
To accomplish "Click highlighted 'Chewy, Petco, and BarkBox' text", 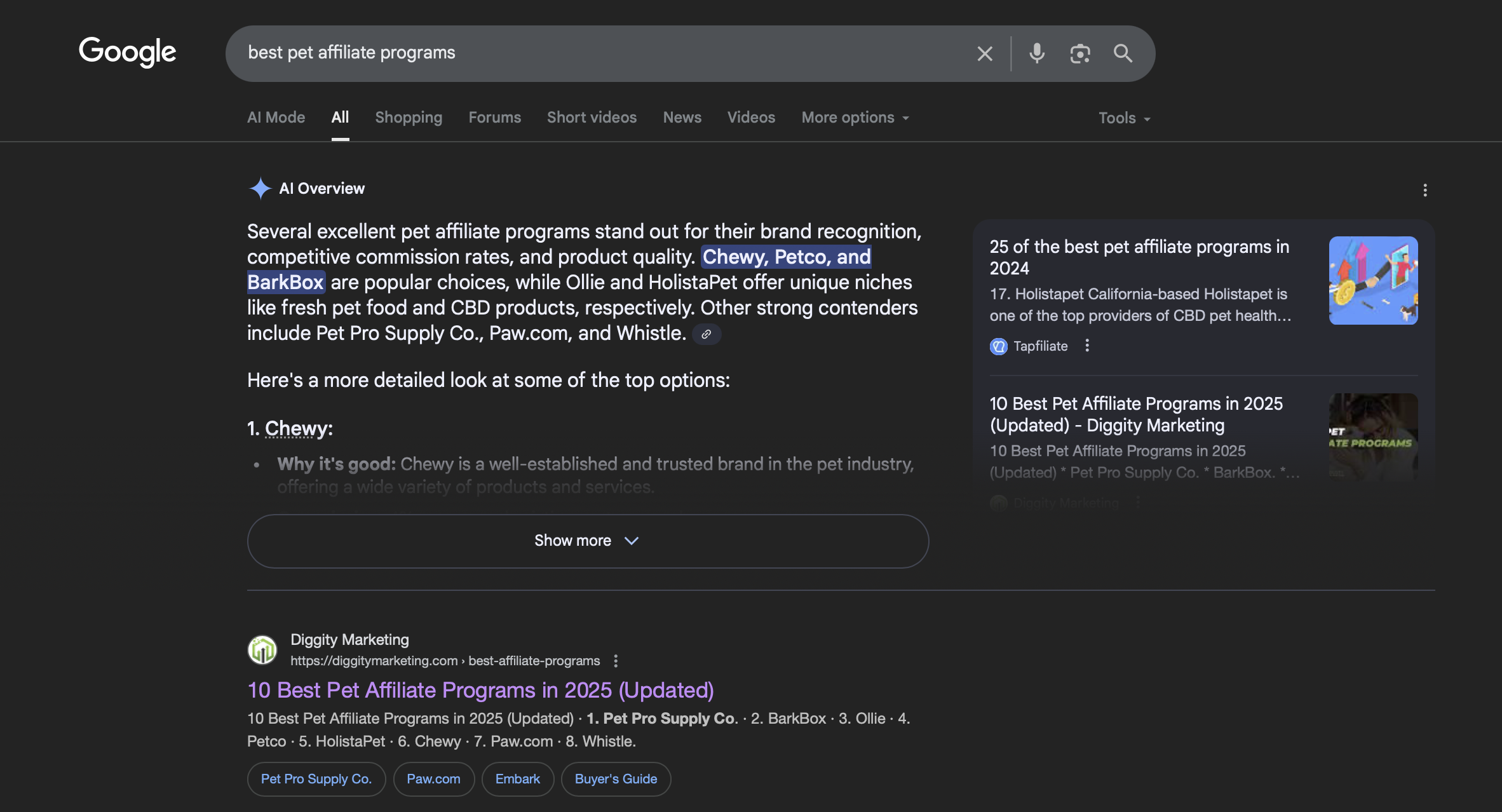I will (786, 257).
